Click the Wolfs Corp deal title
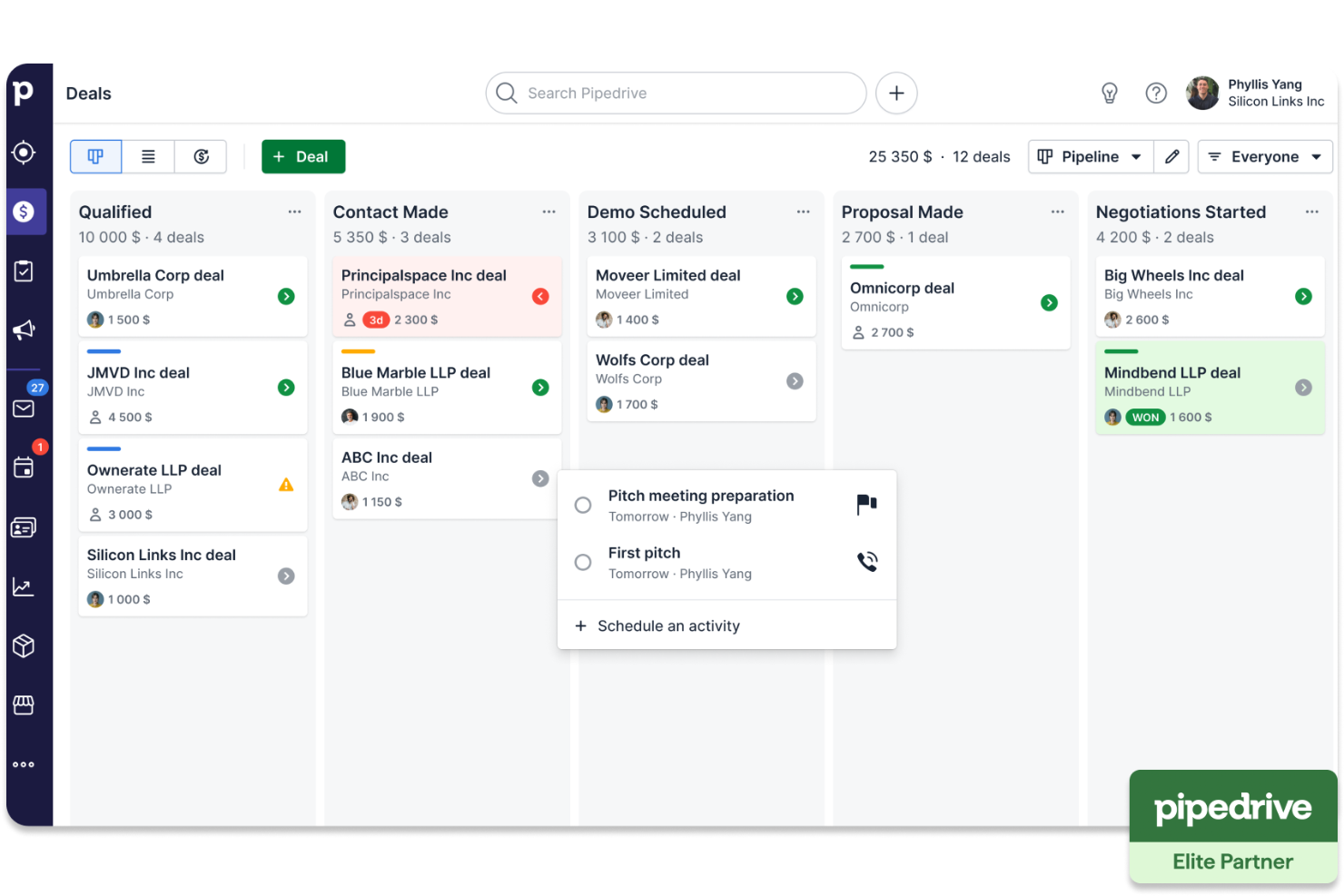The width and height of the screenshot is (1344, 896). [652, 359]
